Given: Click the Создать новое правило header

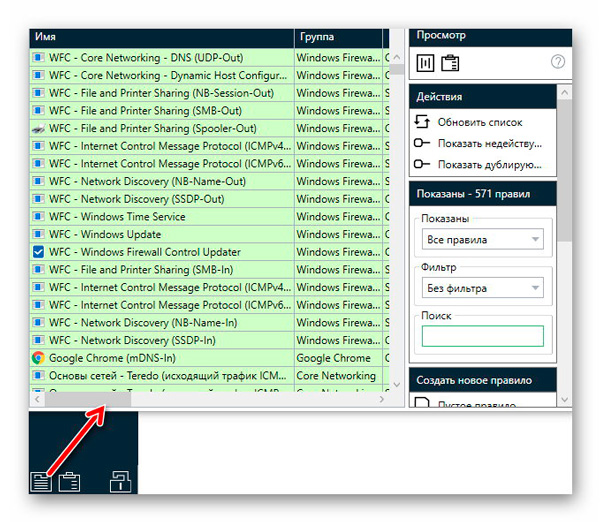Looking at the screenshot, I should coord(483,380).
